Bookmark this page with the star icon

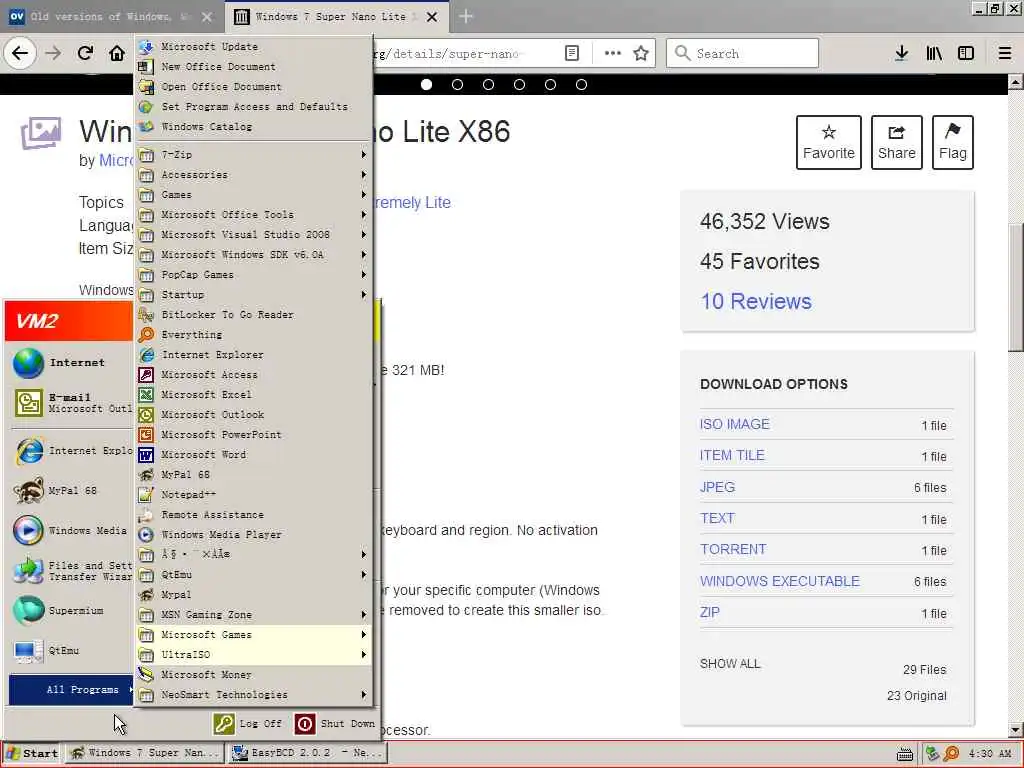click(x=641, y=53)
